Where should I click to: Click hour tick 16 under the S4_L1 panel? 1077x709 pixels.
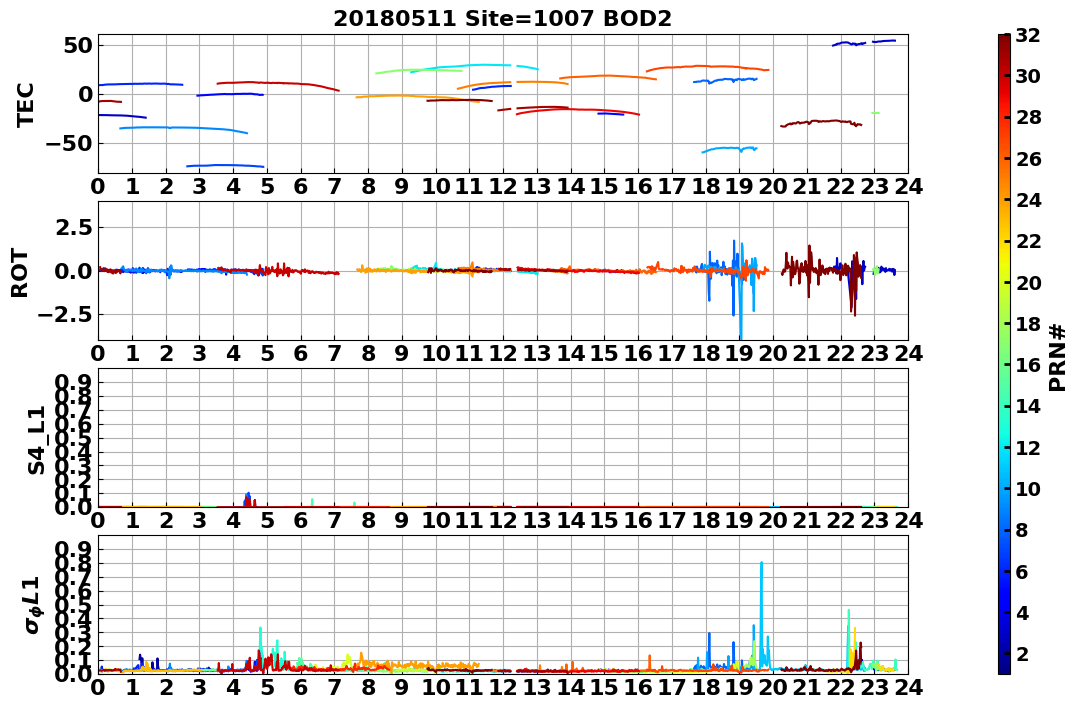pos(638,520)
